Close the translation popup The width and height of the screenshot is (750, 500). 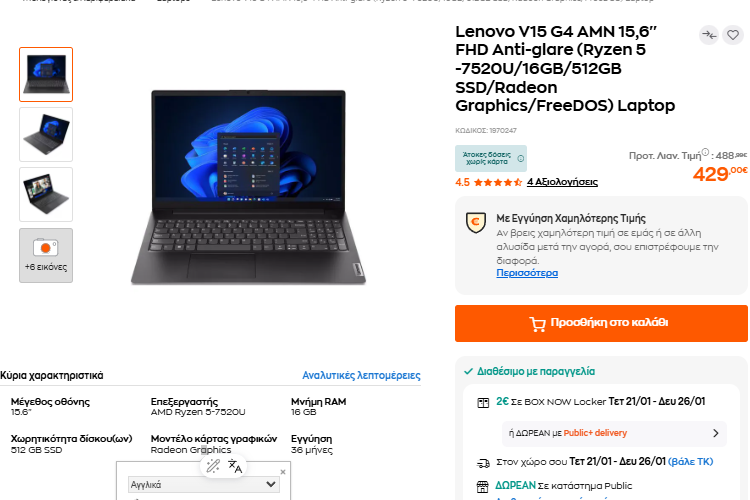(x=283, y=472)
